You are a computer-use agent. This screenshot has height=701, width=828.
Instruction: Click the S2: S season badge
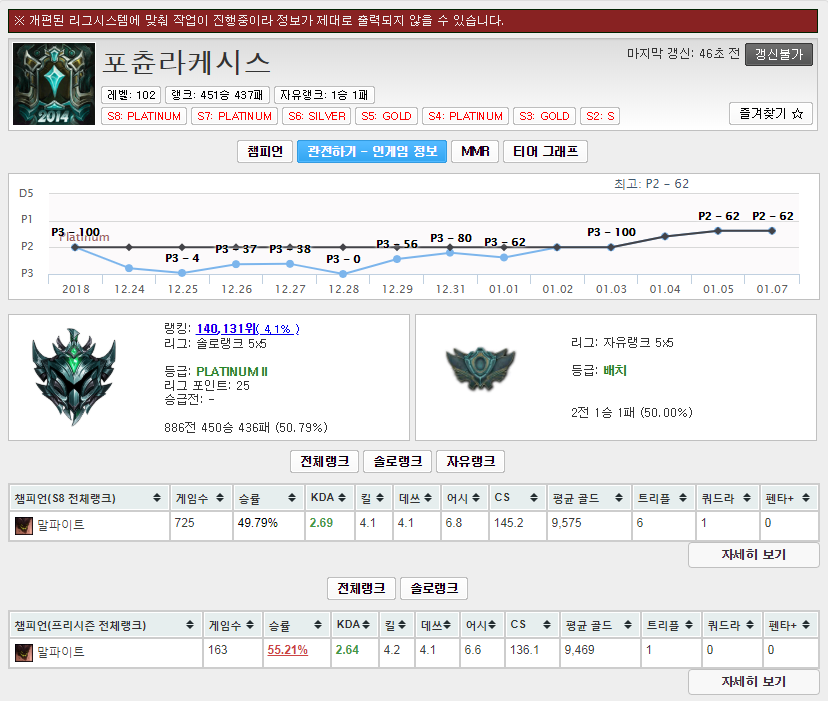600,116
